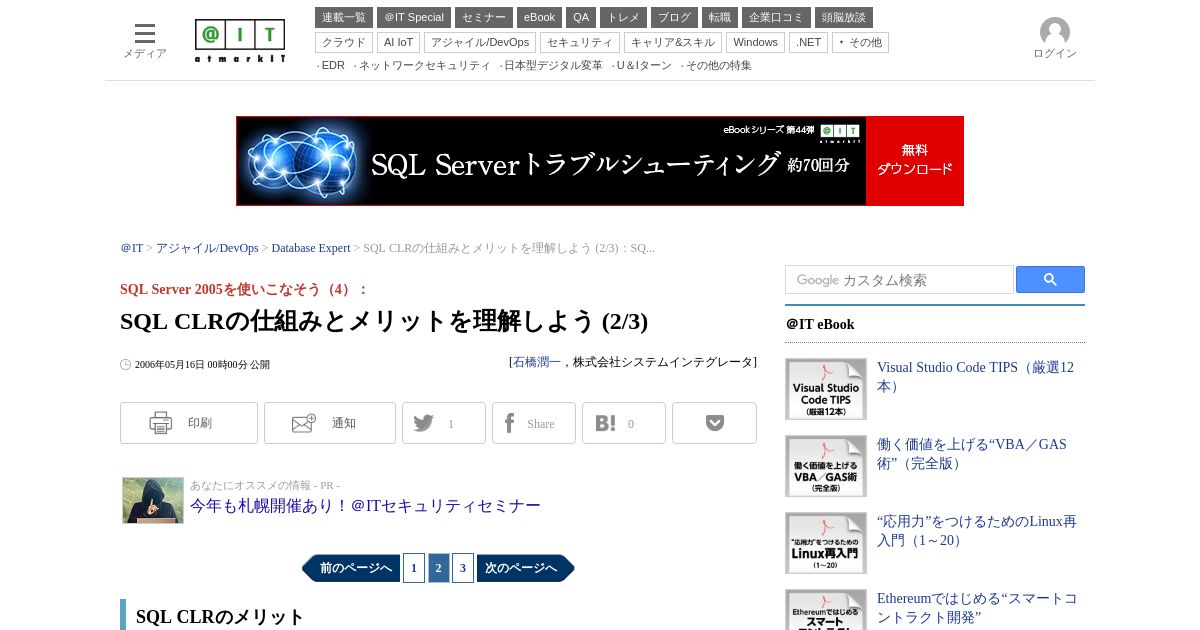
Task: Open the hooded hacker PR thumbnail
Action: point(153,500)
